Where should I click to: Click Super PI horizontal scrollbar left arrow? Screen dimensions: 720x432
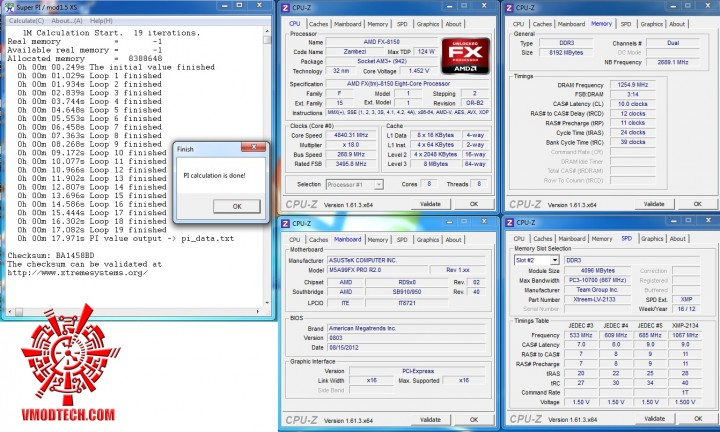(10, 312)
